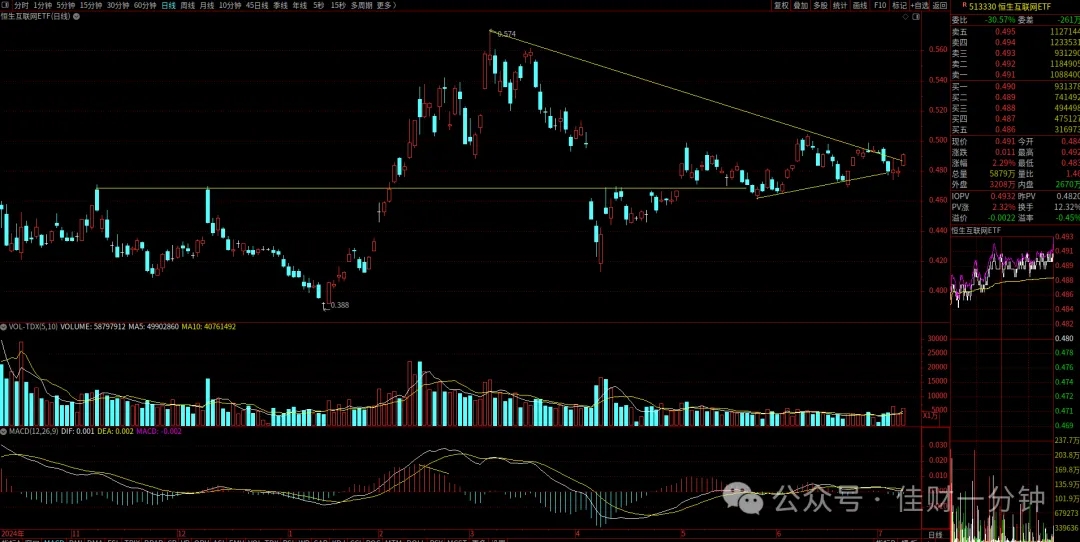The image size is (1080, 542).
Task: Select the 月线 monthly period
Action: point(207,5)
